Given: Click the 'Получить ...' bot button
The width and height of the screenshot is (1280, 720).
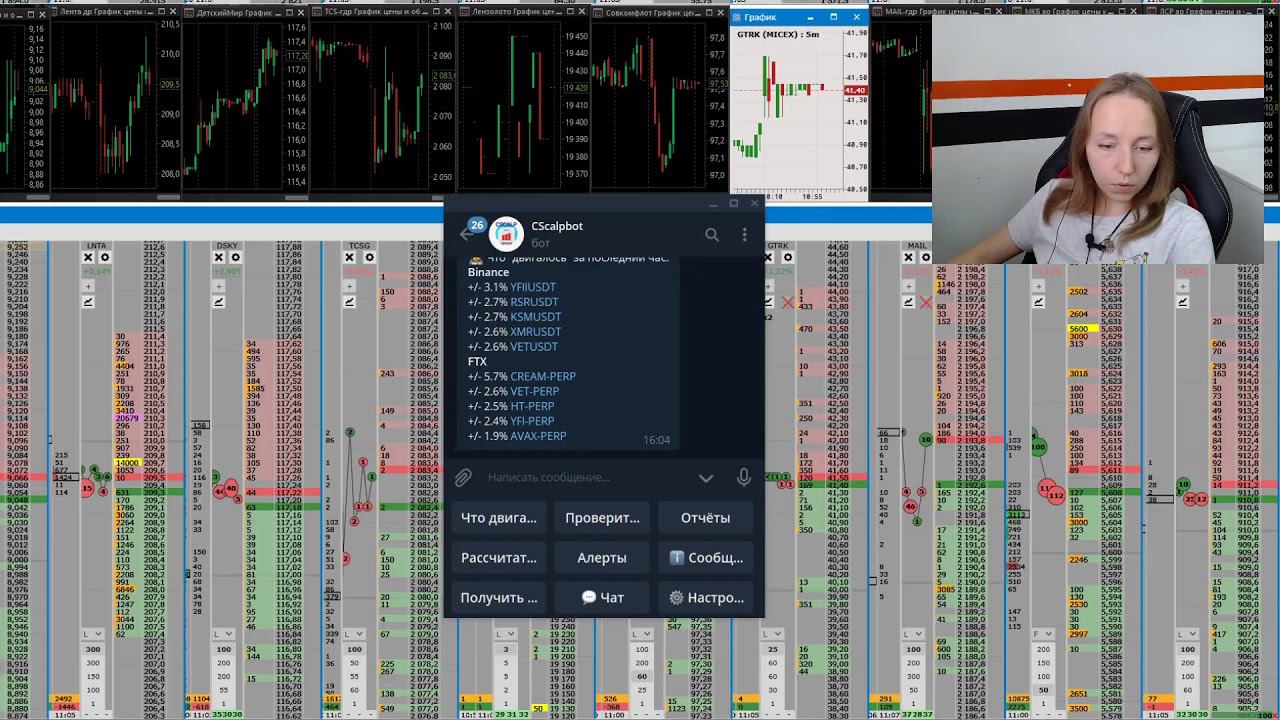Looking at the screenshot, I should [499, 598].
